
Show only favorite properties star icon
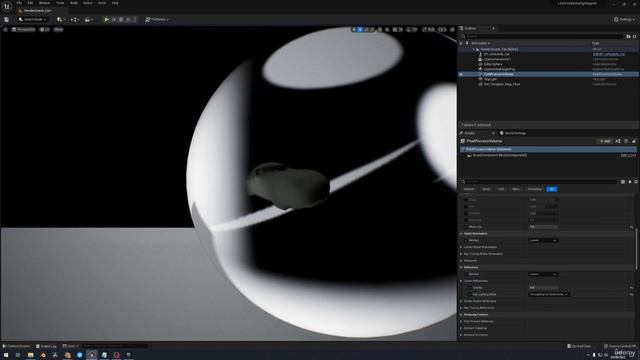tap(630, 182)
